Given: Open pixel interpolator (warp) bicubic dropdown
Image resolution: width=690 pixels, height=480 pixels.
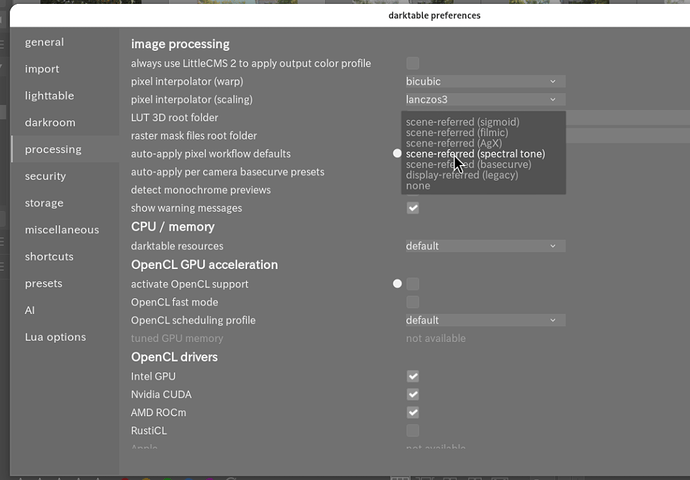Looking at the screenshot, I should pyautogui.click(x=485, y=81).
